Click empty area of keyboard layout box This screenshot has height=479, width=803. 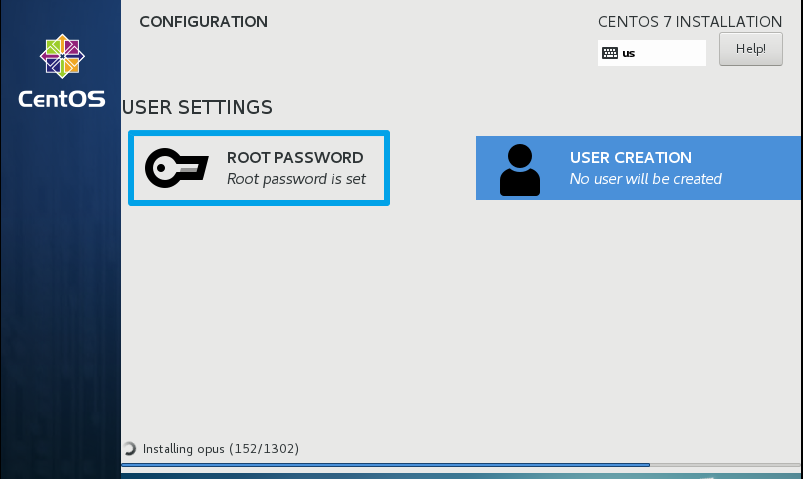click(x=673, y=53)
